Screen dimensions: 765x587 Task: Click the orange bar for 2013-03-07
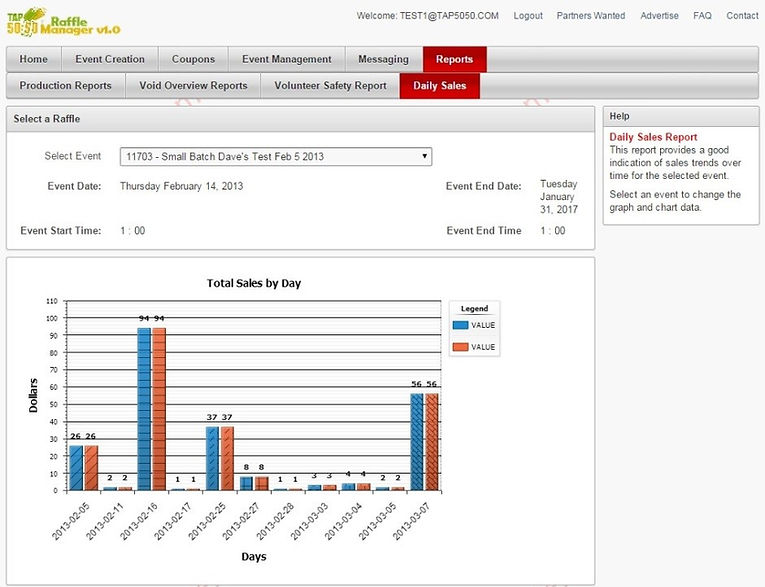pyautogui.click(x=432, y=442)
